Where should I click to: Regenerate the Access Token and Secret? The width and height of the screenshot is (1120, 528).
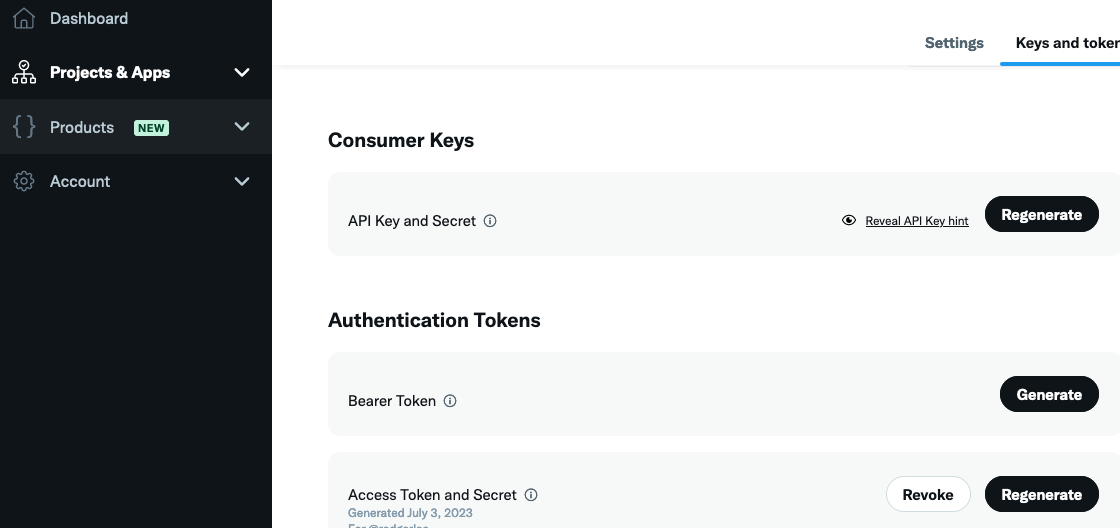[x=1041, y=495]
